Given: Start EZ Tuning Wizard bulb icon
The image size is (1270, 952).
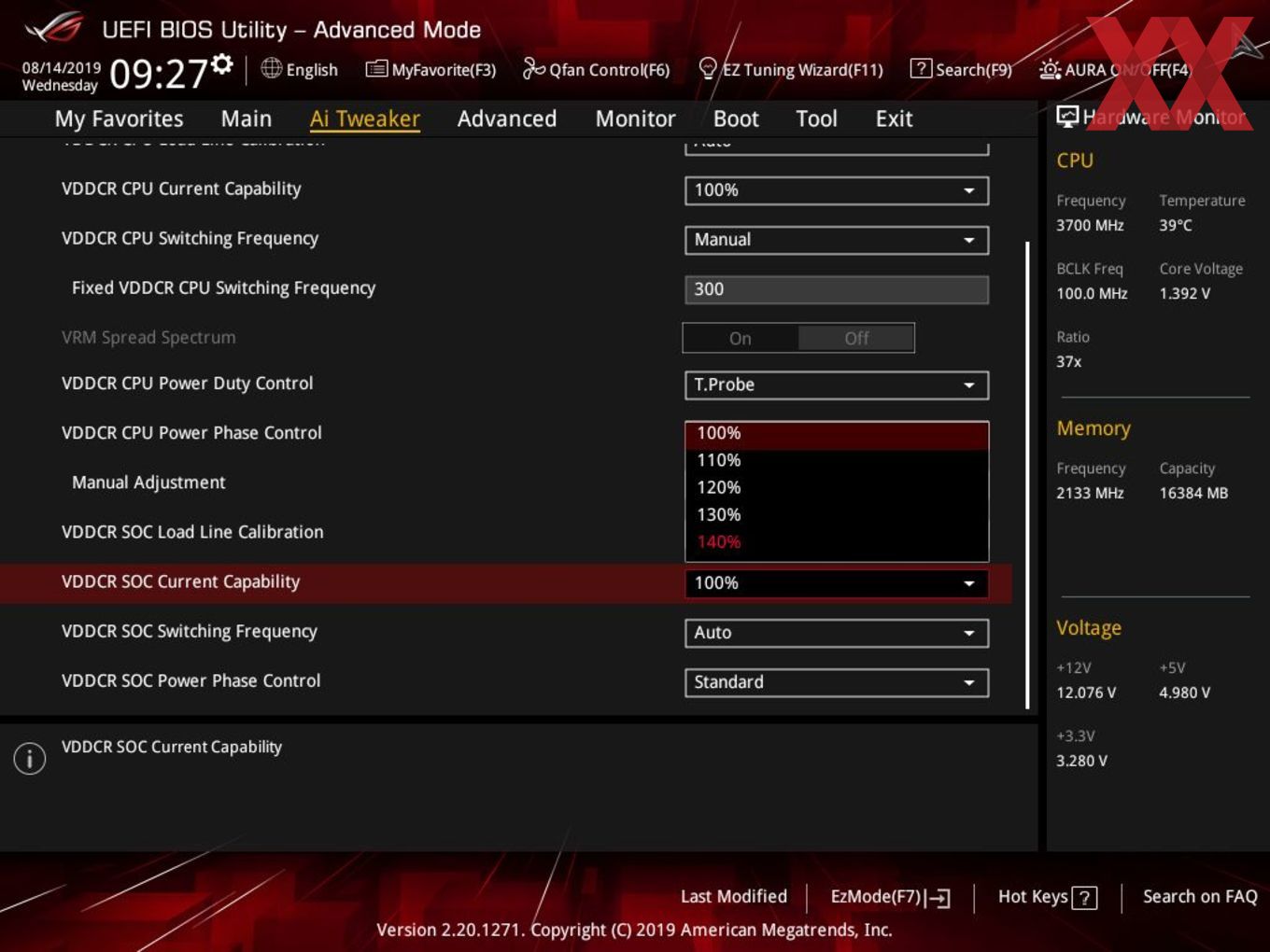Looking at the screenshot, I should [x=708, y=68].
